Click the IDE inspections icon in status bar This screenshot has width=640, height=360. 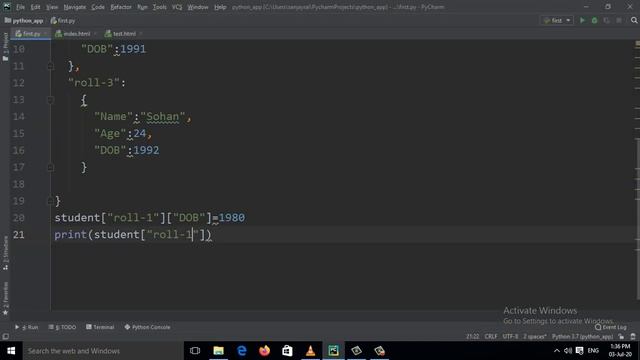click(x=633, y=337)
